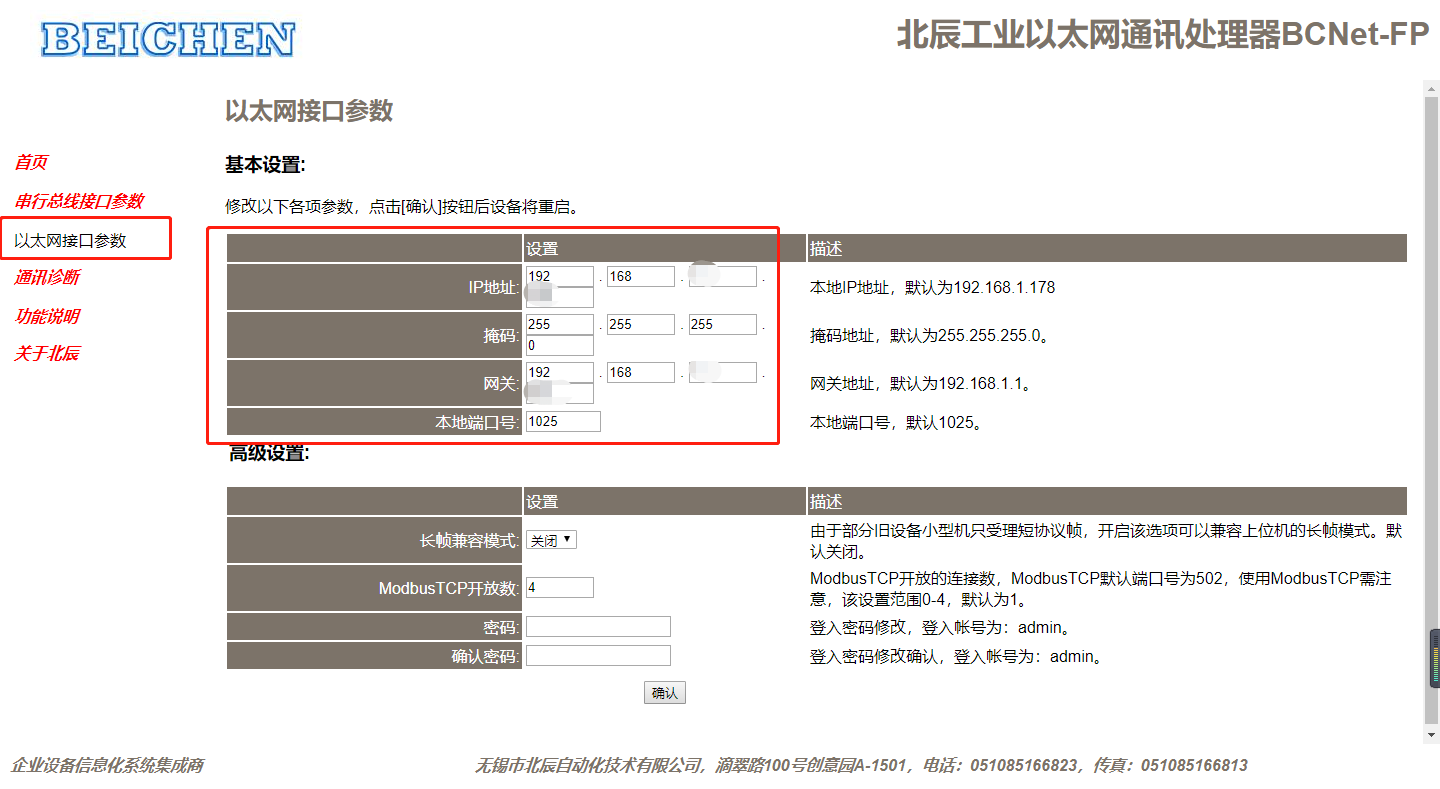1440x789 pixels.
Task: Click the vertical scrollbar thumb
Action: tap(1432, 410)
